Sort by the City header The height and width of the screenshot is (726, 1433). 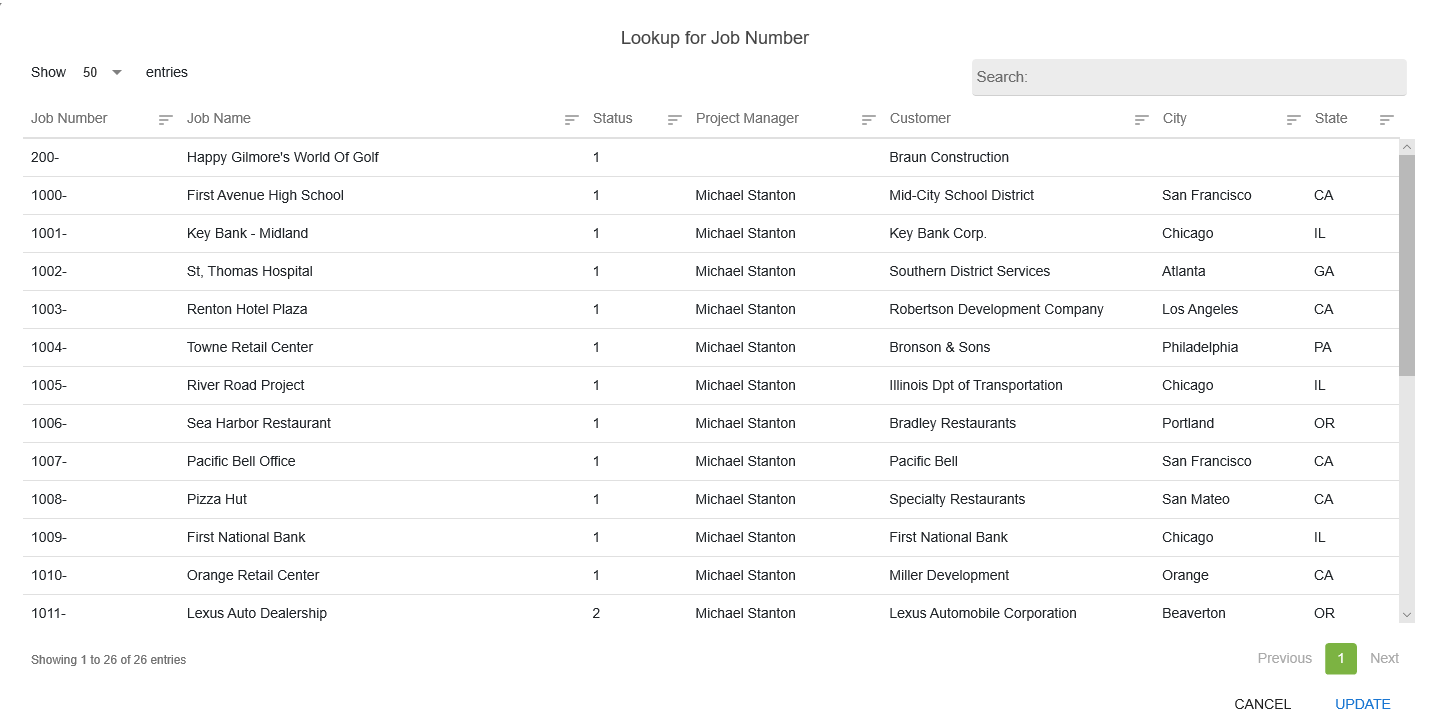1175,118
